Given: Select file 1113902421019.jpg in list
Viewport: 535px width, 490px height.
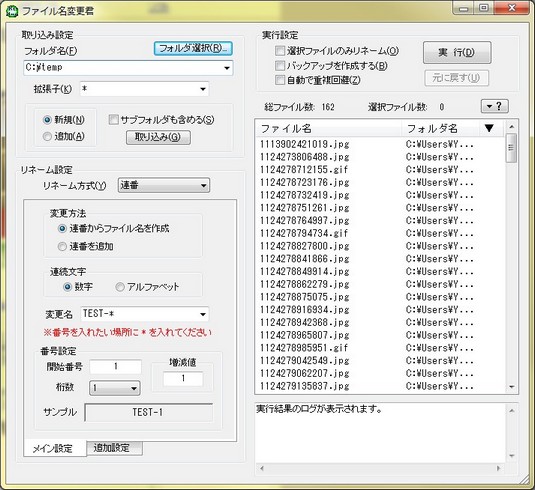Looking at the screenshot, I should coord(305,144).
